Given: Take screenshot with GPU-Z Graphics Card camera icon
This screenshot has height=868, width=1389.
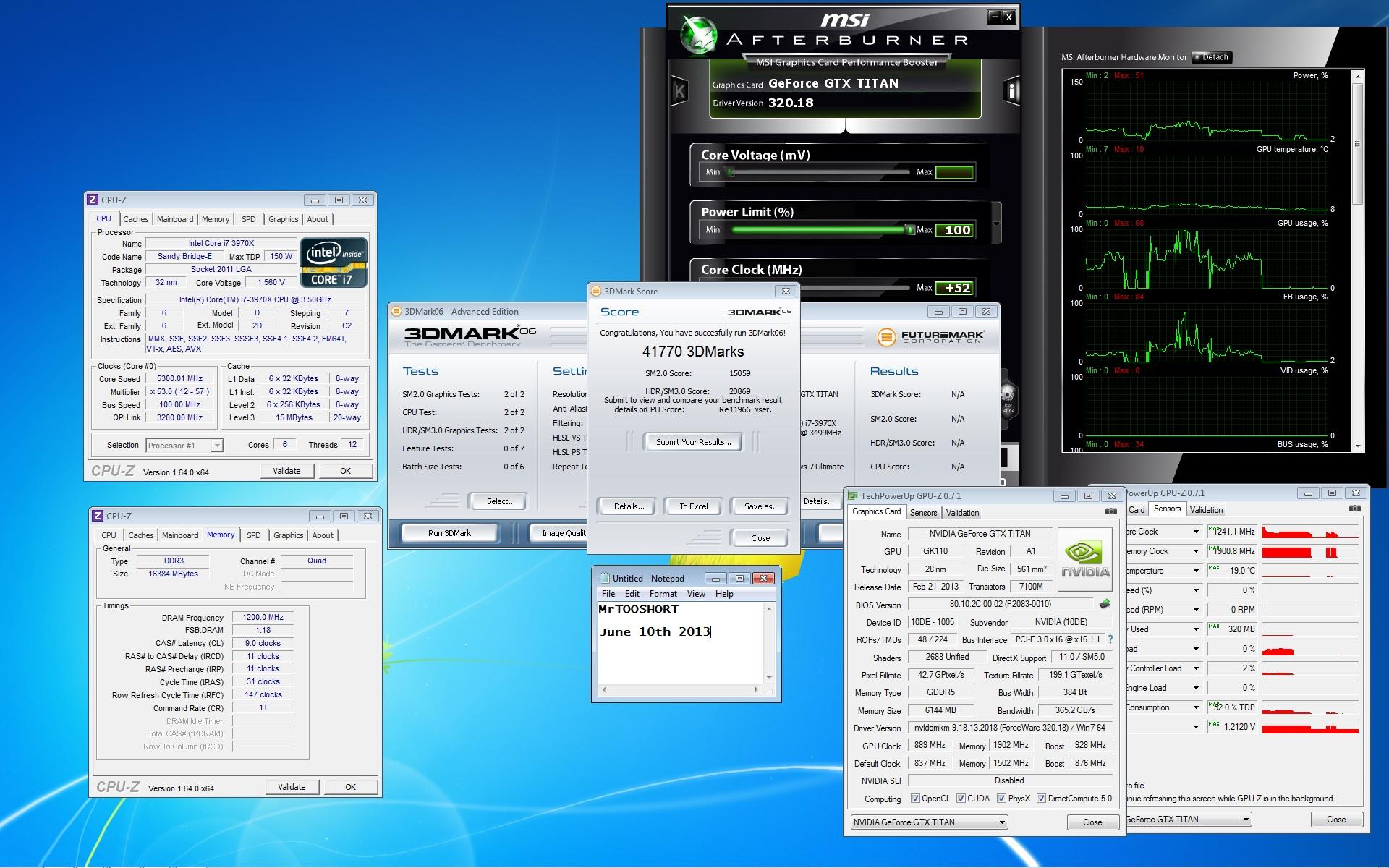Looking at the screenshot, I should [x=1111, y=511].
